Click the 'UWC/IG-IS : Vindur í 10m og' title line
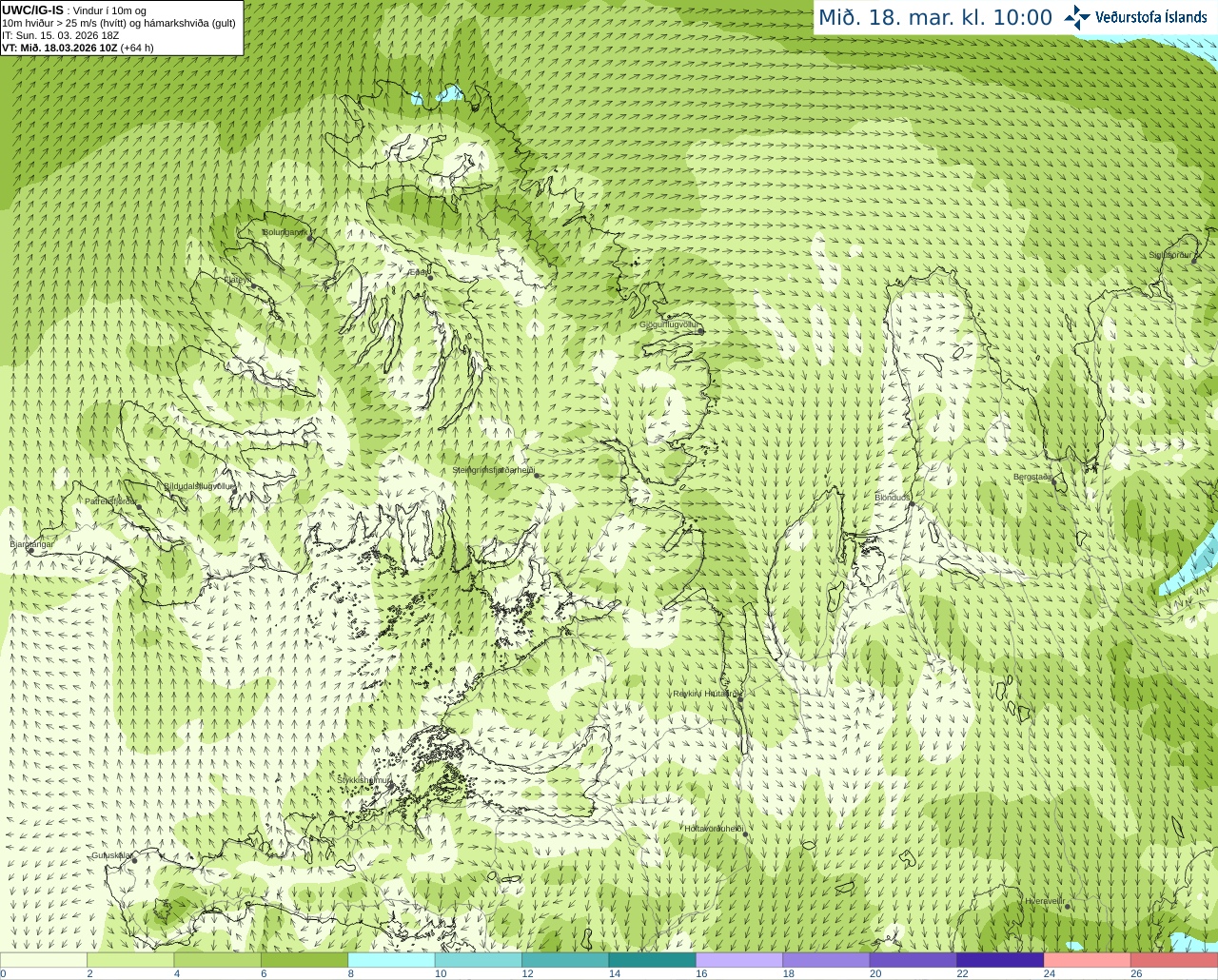The width and height of the screenshot is (1218, 980). tap(74, 10)
